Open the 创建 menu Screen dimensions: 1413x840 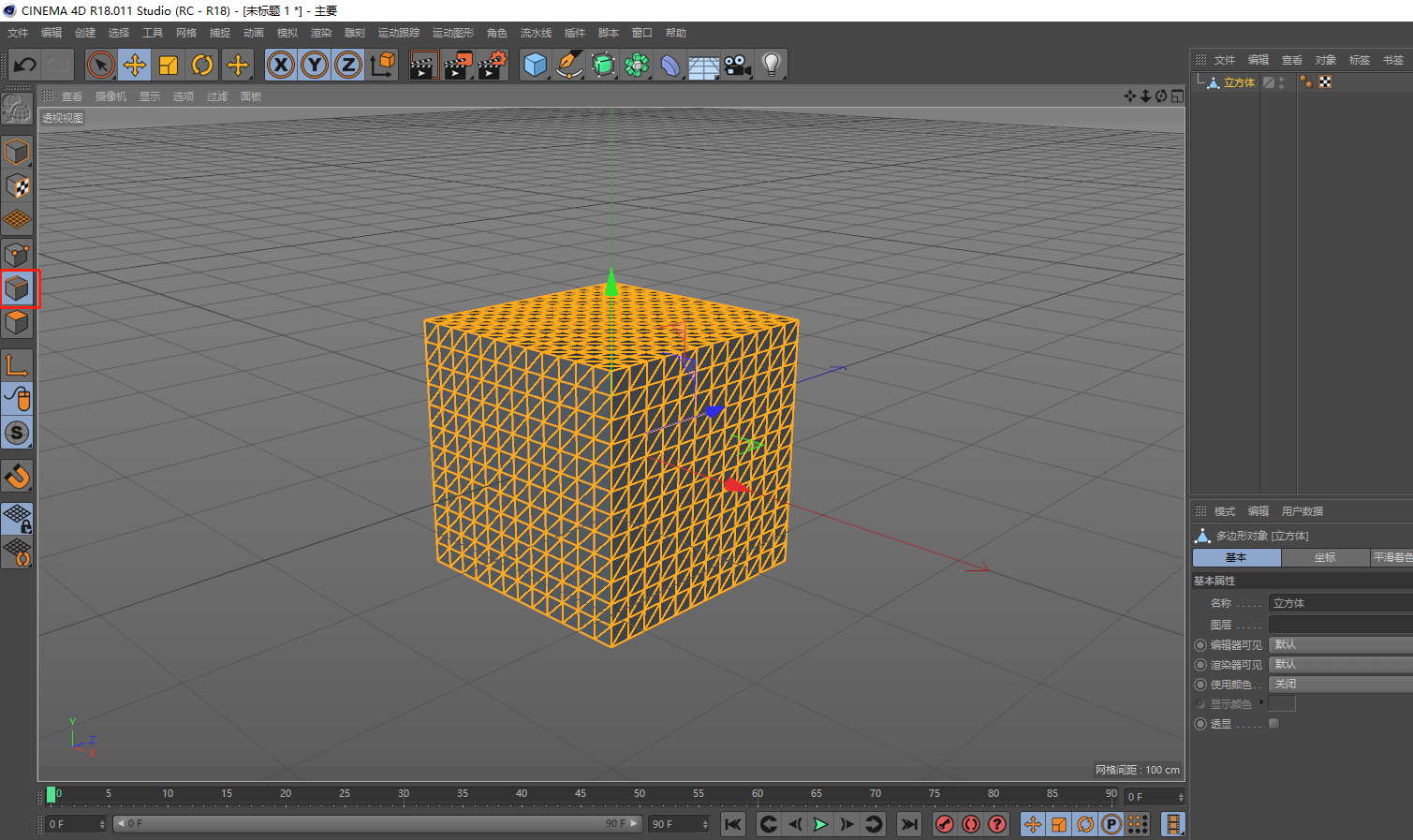(x=85, y=33)
